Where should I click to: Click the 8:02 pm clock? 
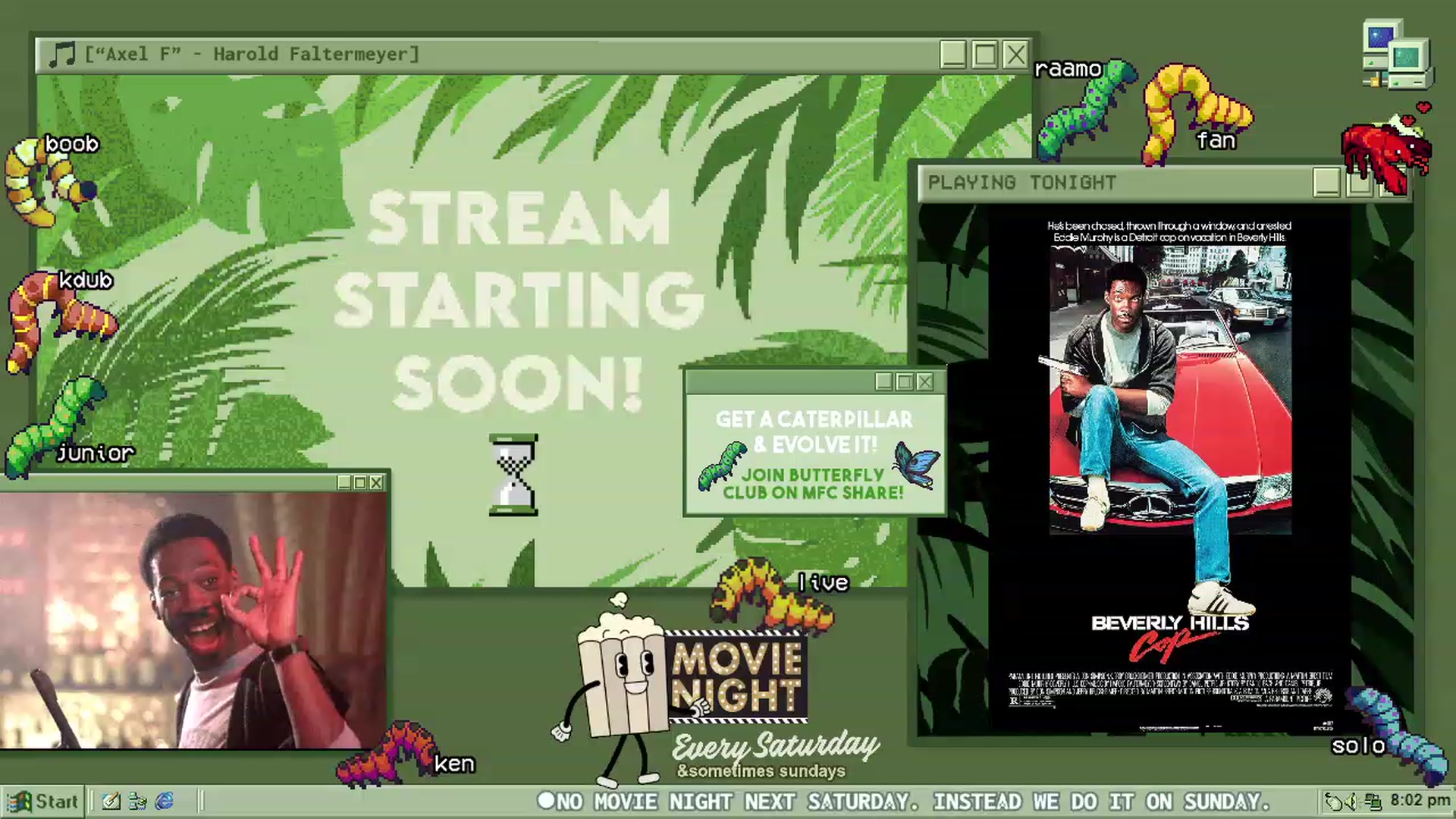[1420, 800]
